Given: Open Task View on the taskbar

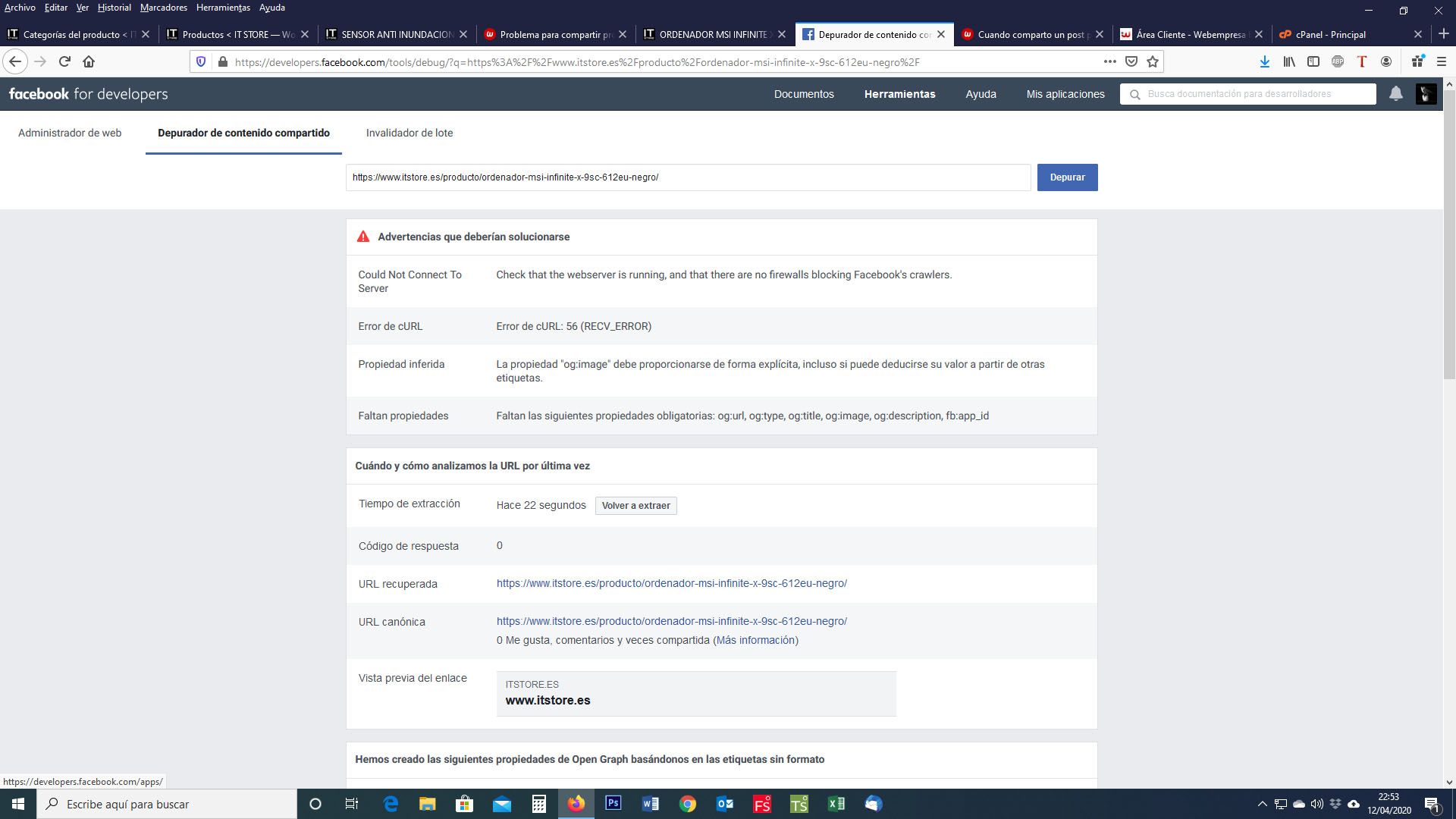Looking at the screenshot, I should pyautogui.click(x=352, y=804).
